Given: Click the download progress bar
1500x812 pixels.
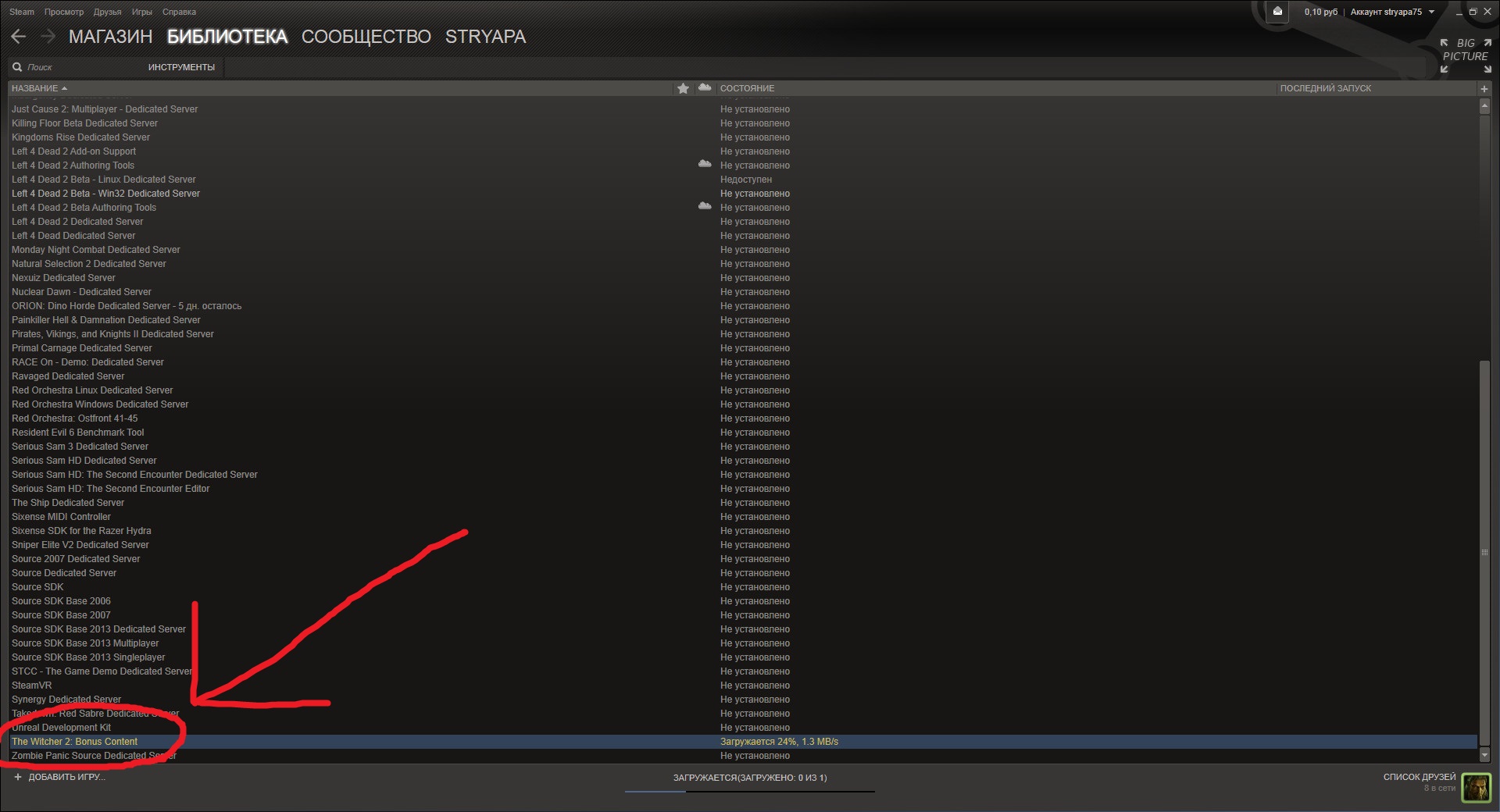Looking at the screenshot, I should [x=750, y=792].
